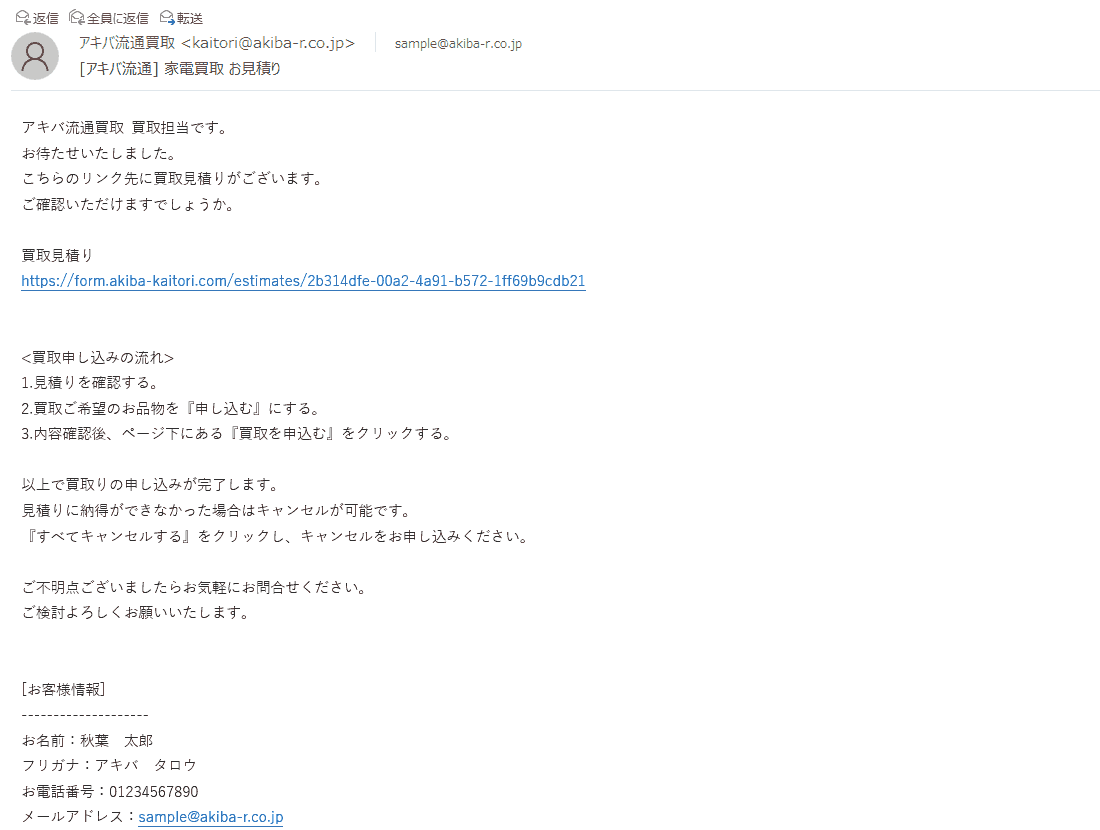Click the recipient address in the header

coord(458,43)
